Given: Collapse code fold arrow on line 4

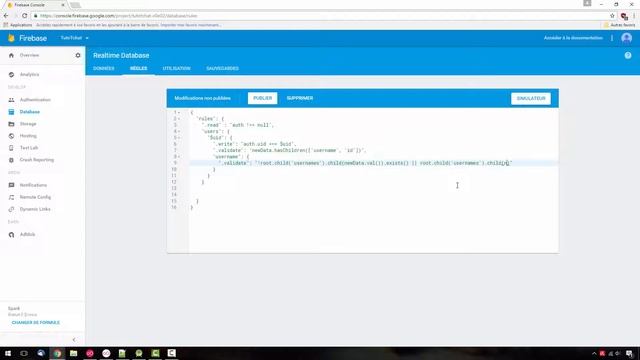Looking at the screenshot, I should (179, 131).
